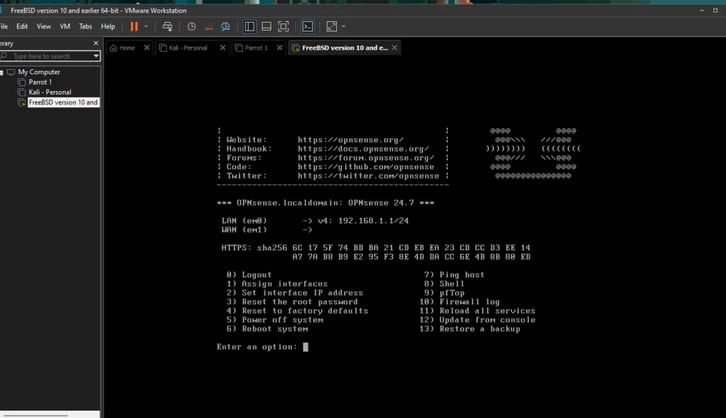Click the running FreeBSD VM icon in library
The width and height of the screenshot is (726, 418).
pyautogui.click(x=21, y=102)
